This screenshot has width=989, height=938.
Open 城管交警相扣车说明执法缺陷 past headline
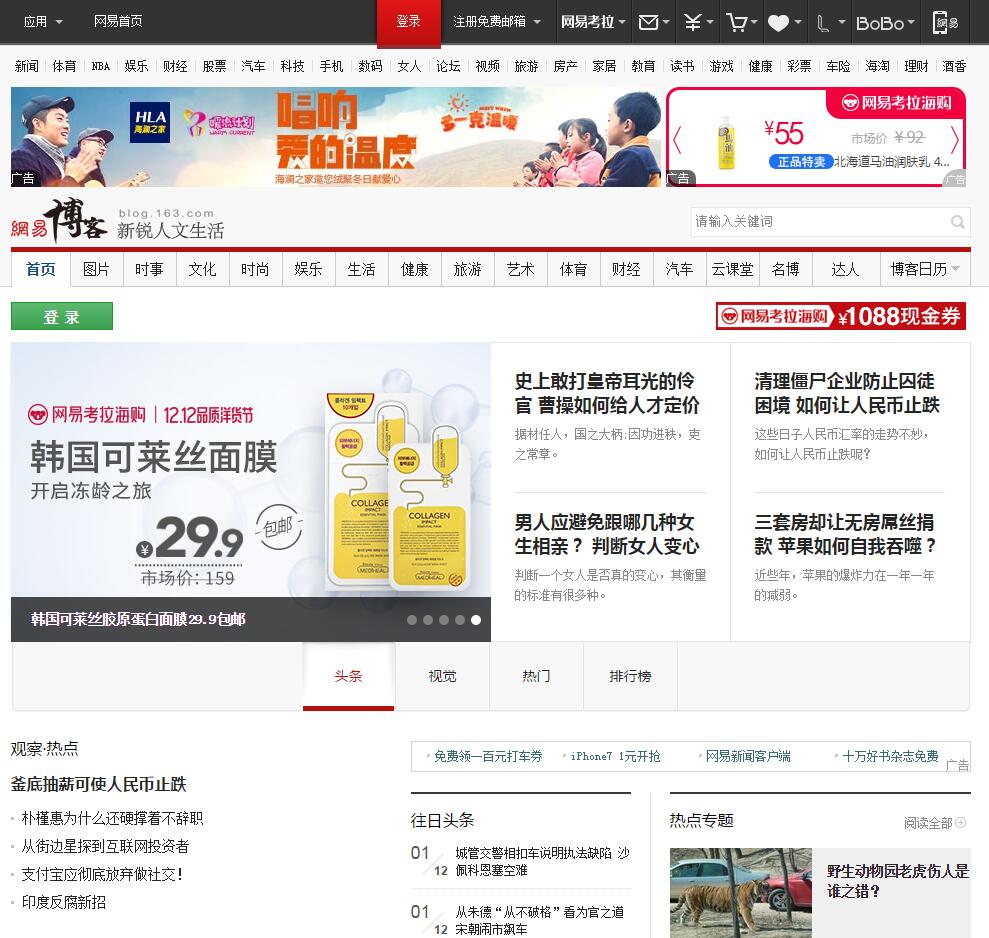click(x=542, y=862)
